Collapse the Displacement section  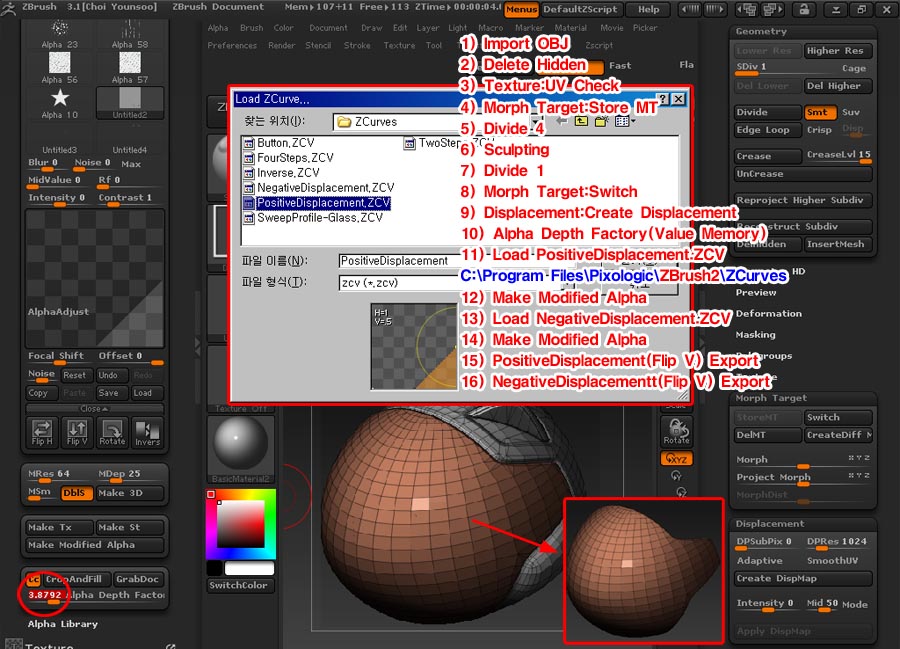pos(770,524)
